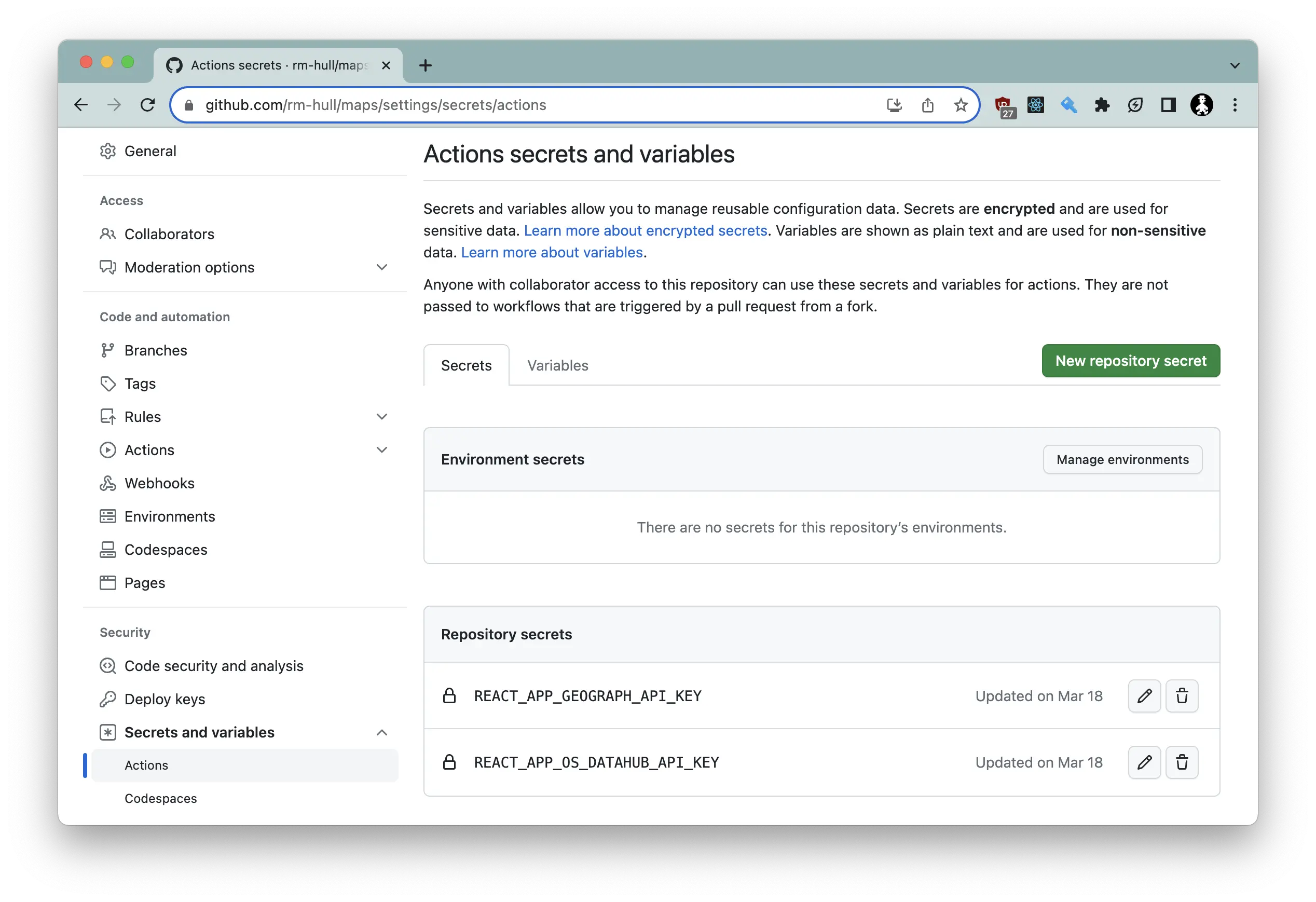Select the Secrets tab

click(466, 365)
